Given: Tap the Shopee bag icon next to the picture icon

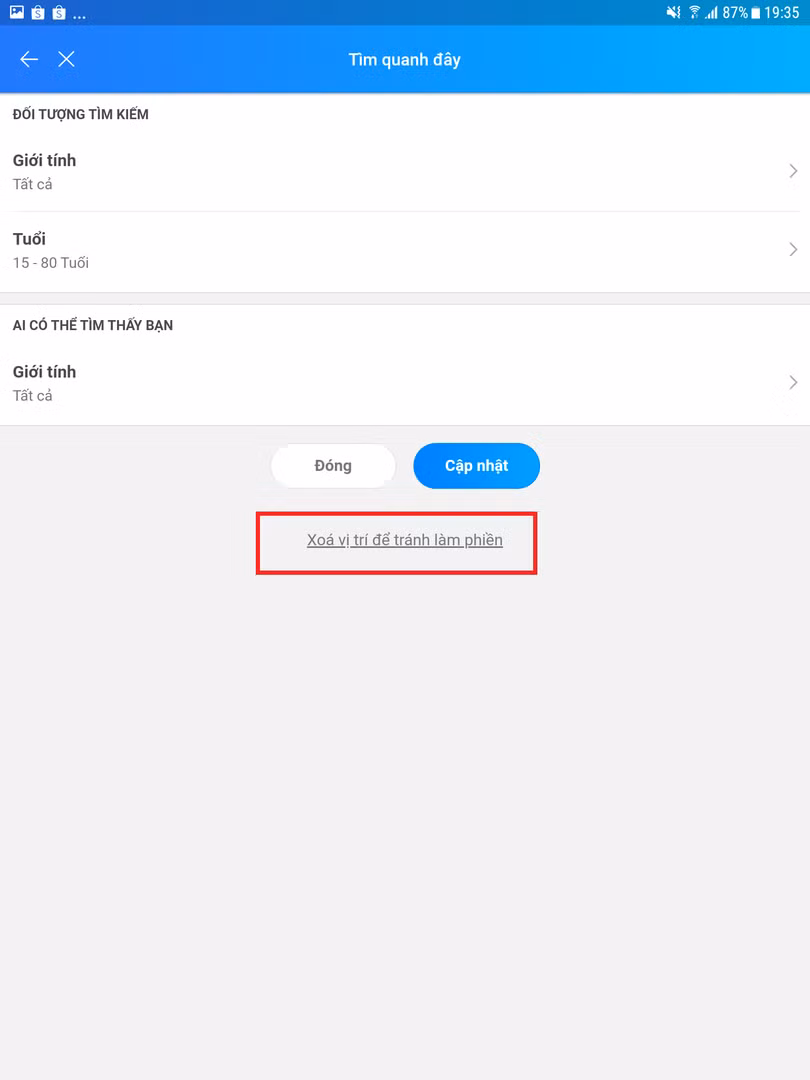Looking at the screenshot, I should pos(39,12).
